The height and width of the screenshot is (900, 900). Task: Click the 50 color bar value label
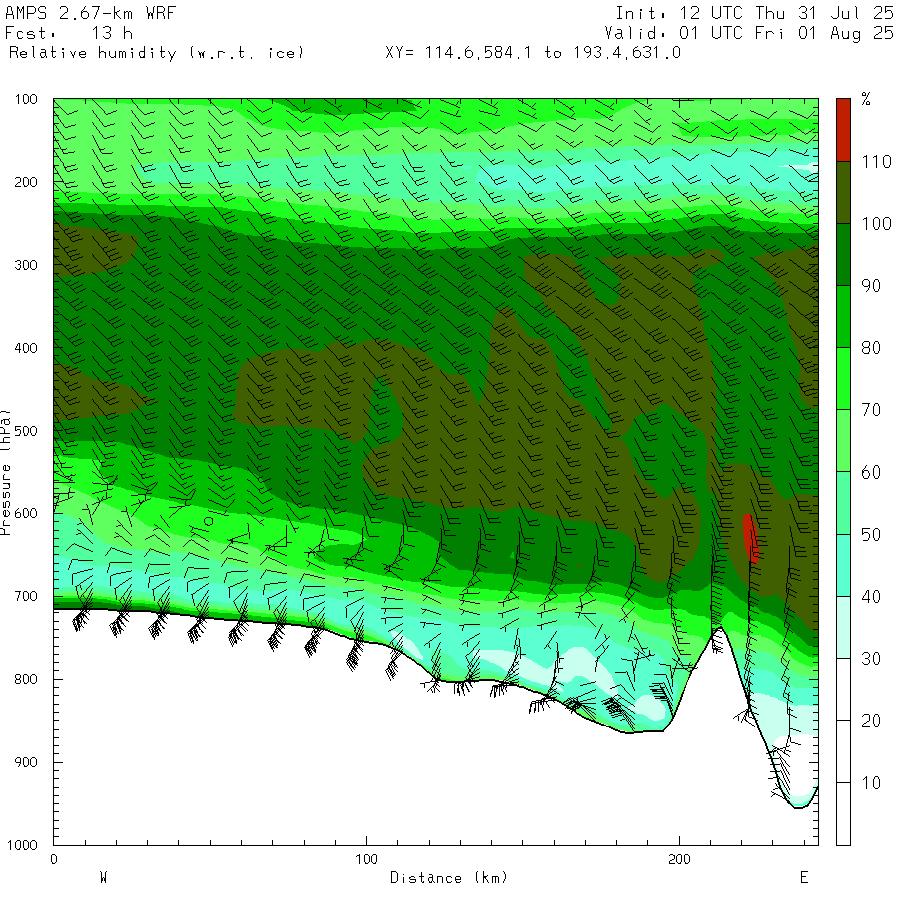(871, 534)
